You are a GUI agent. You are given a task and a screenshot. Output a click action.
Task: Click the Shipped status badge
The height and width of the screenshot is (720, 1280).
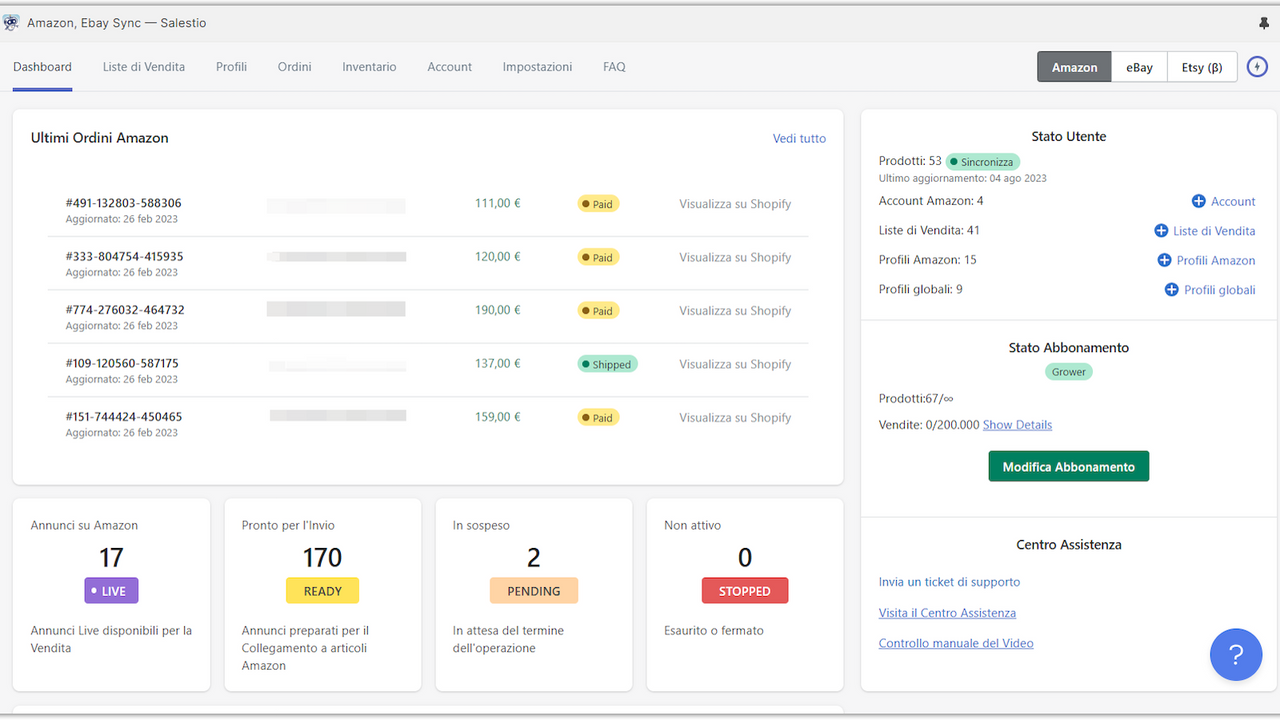pyautogui.click(x=607, y=364)
